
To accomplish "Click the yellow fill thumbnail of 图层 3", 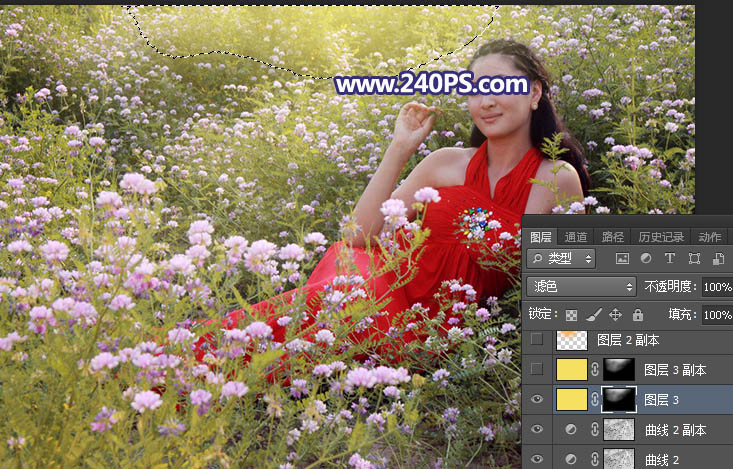I will (x=571, y=400).
